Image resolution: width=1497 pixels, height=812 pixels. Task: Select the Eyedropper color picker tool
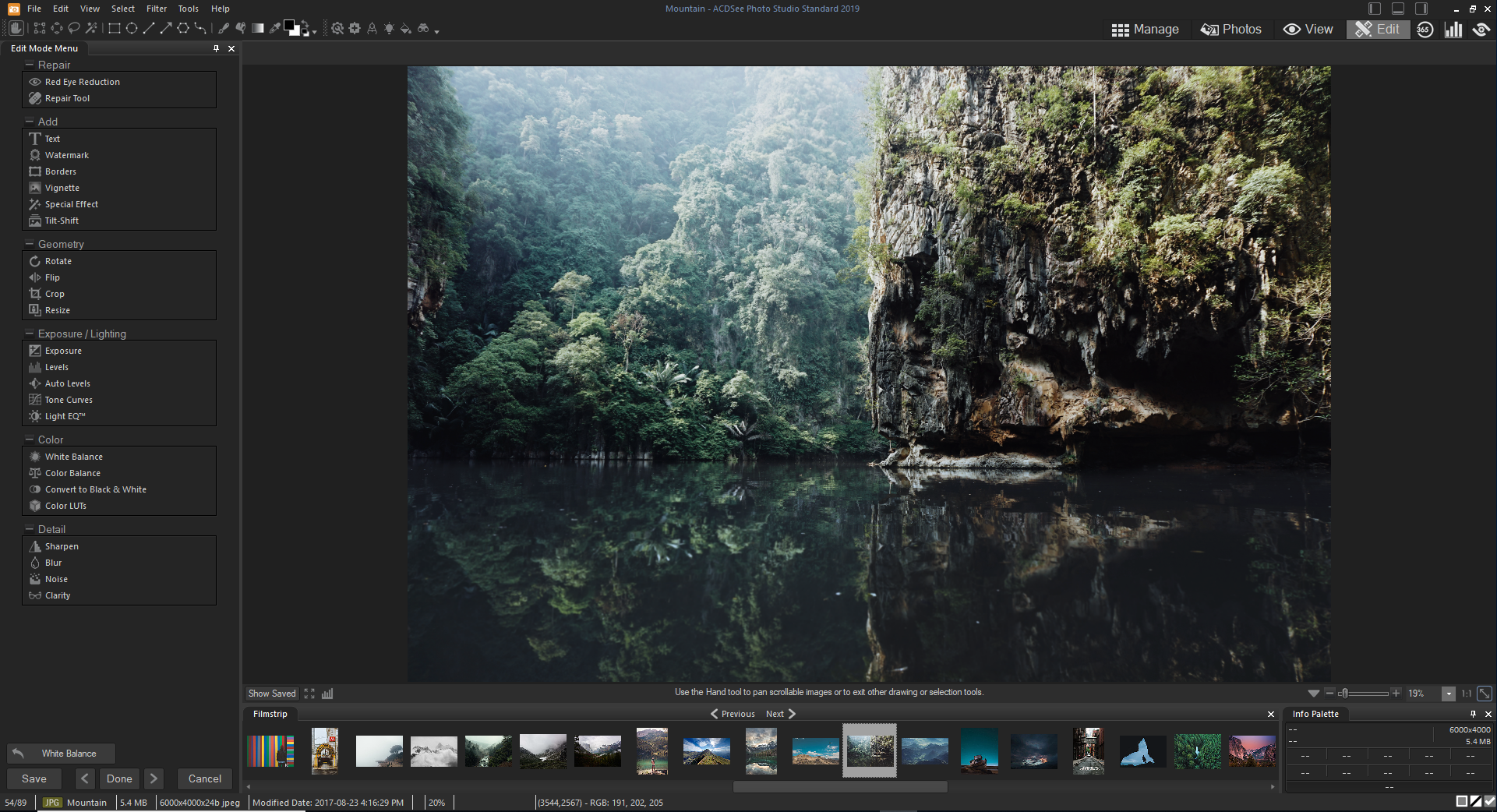pos(274,29)
